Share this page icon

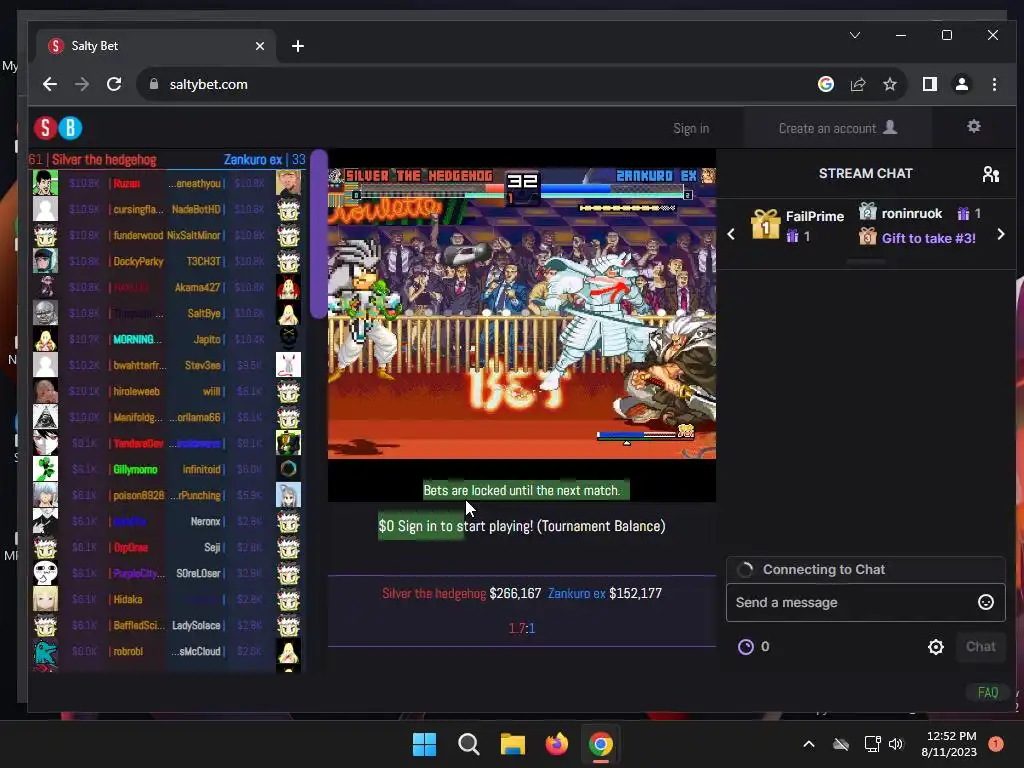pos(857,84)
